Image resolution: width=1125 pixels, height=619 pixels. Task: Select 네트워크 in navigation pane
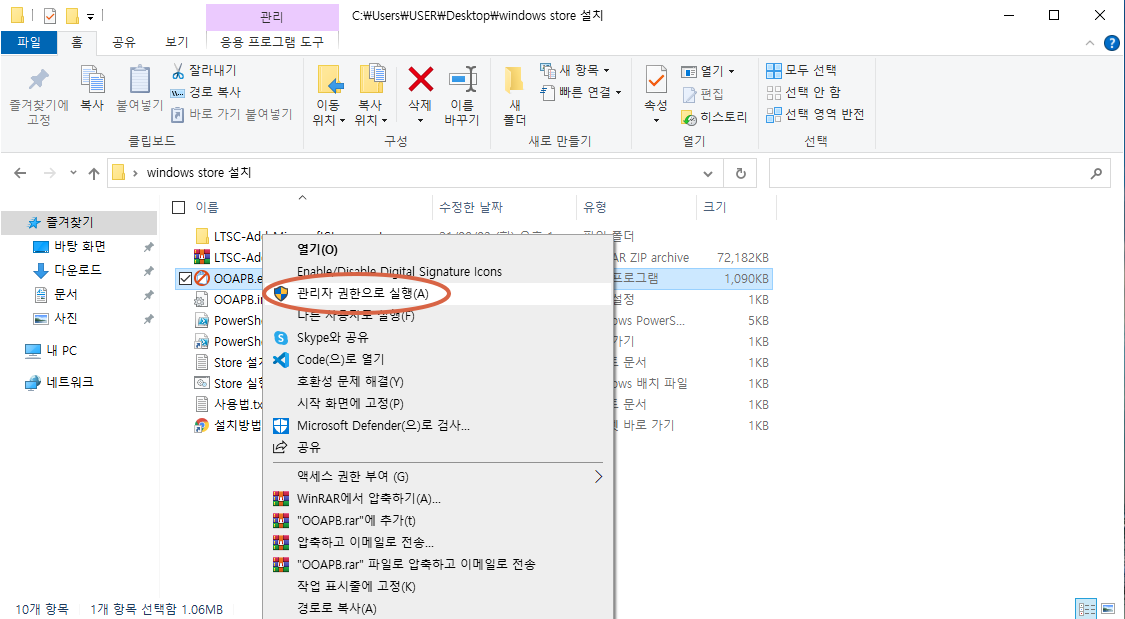pos(70,382)
